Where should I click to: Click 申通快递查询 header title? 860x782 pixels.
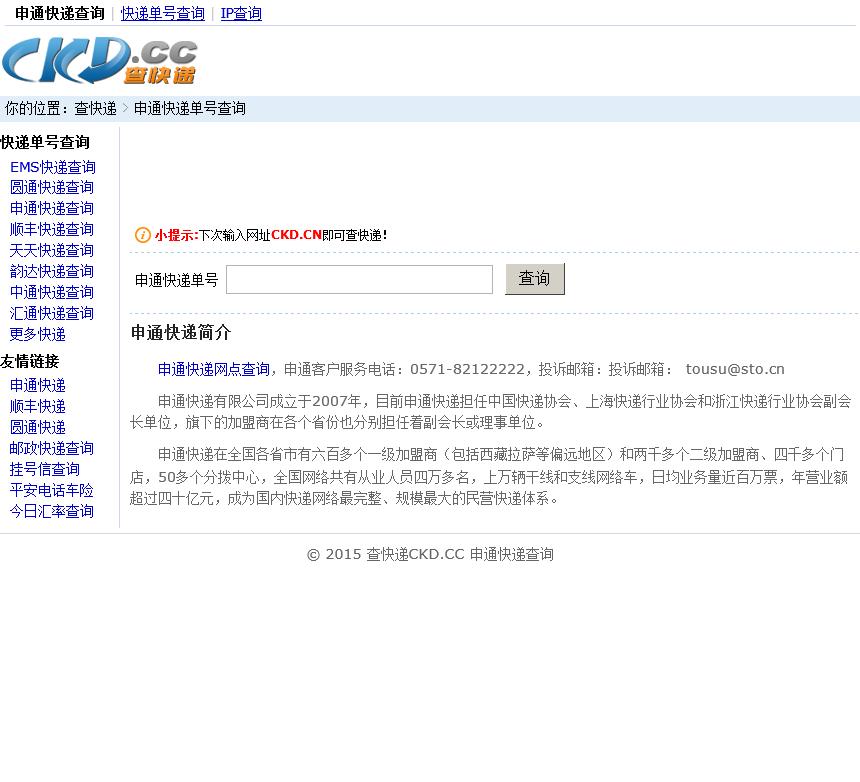click(x=60, y=13)
